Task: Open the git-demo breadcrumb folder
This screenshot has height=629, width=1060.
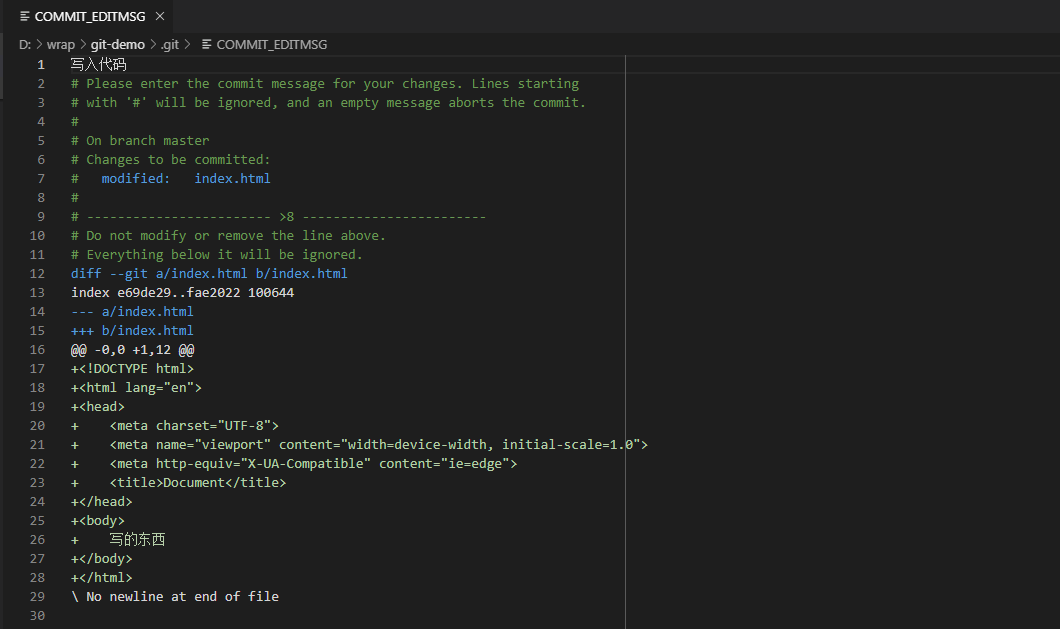Action: point(118,44)
